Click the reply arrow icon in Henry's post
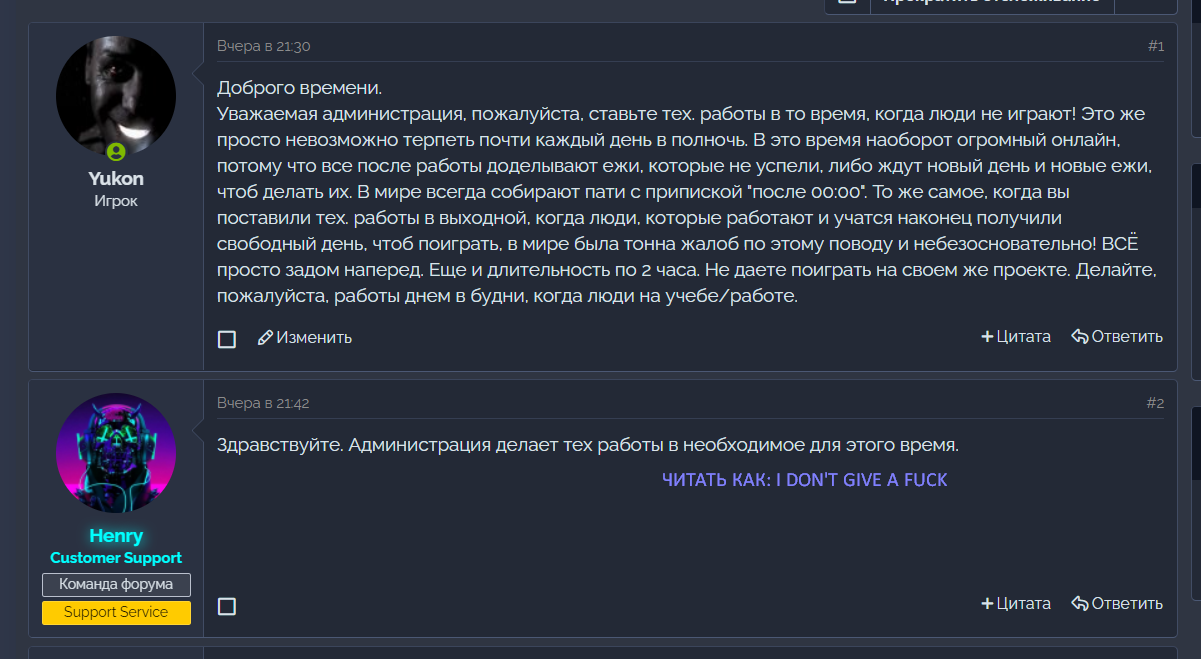Screen dimensions: 1201x659 tap(1079, 604)
